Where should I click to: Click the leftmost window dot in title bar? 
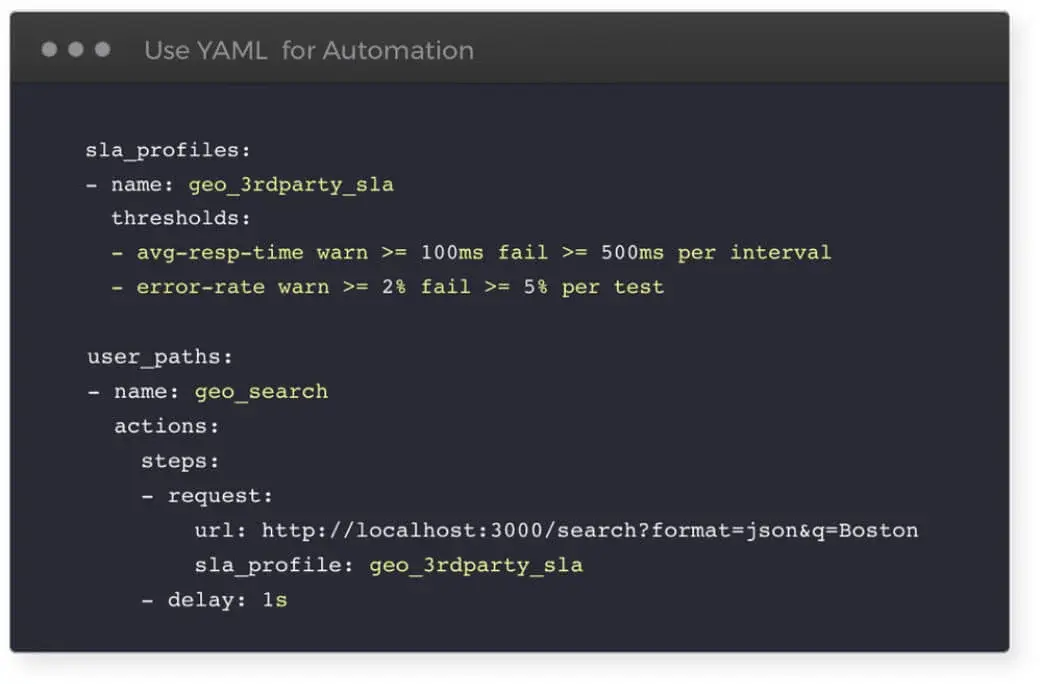pos(49,50)
